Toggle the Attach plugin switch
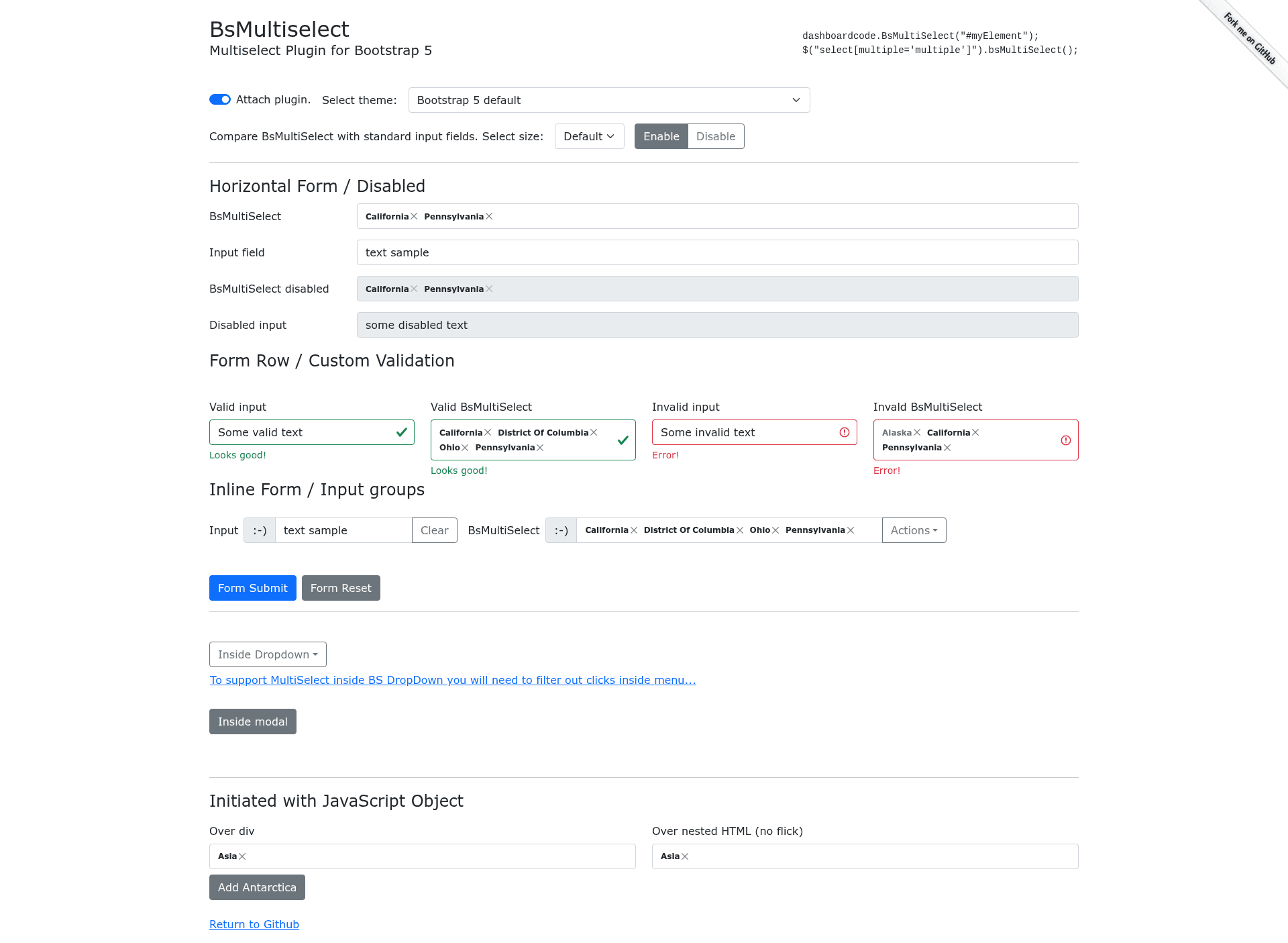This screenshot has width=1288, height=943. [220, 99]
